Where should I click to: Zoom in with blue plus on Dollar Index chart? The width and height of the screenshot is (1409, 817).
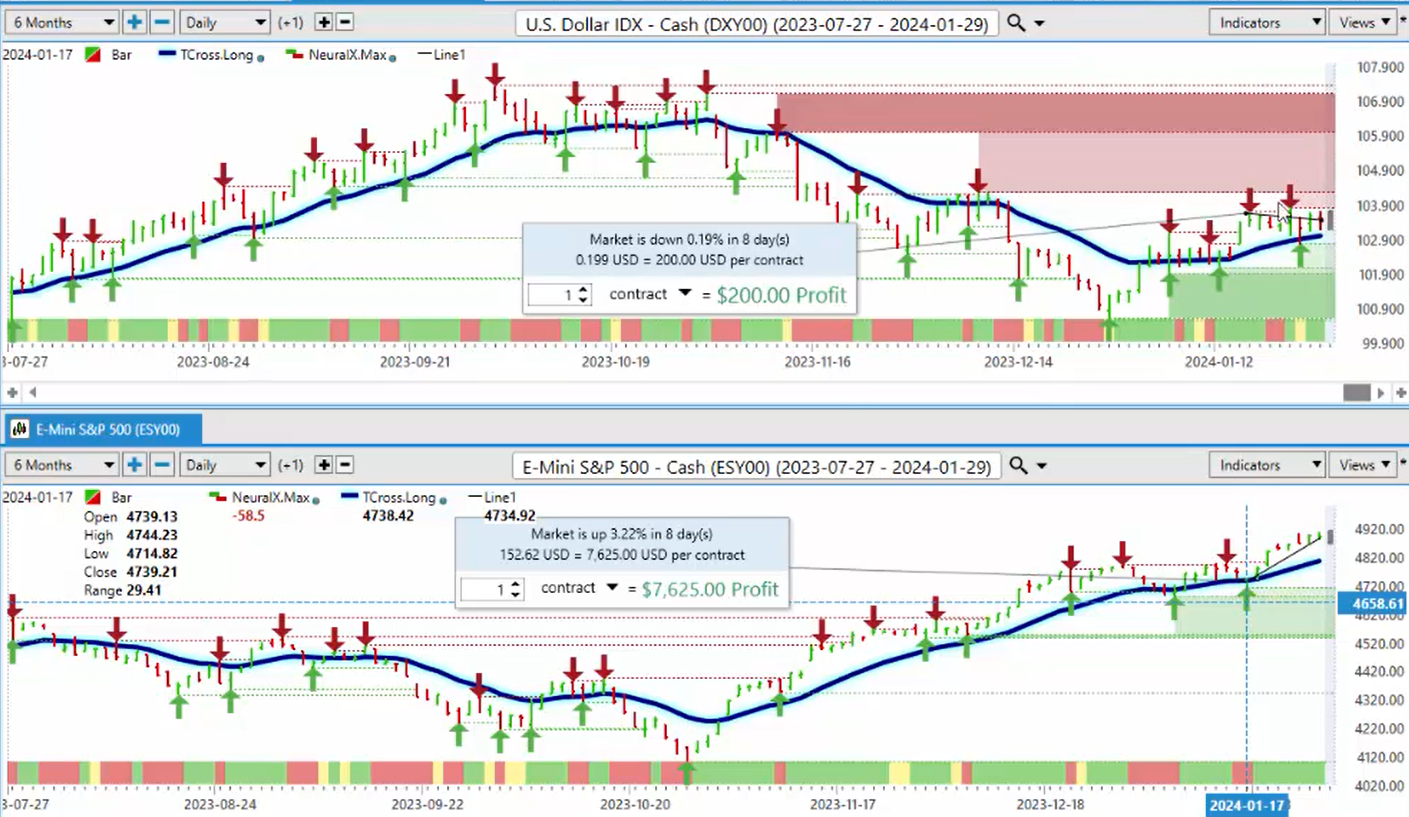(134, 21)
